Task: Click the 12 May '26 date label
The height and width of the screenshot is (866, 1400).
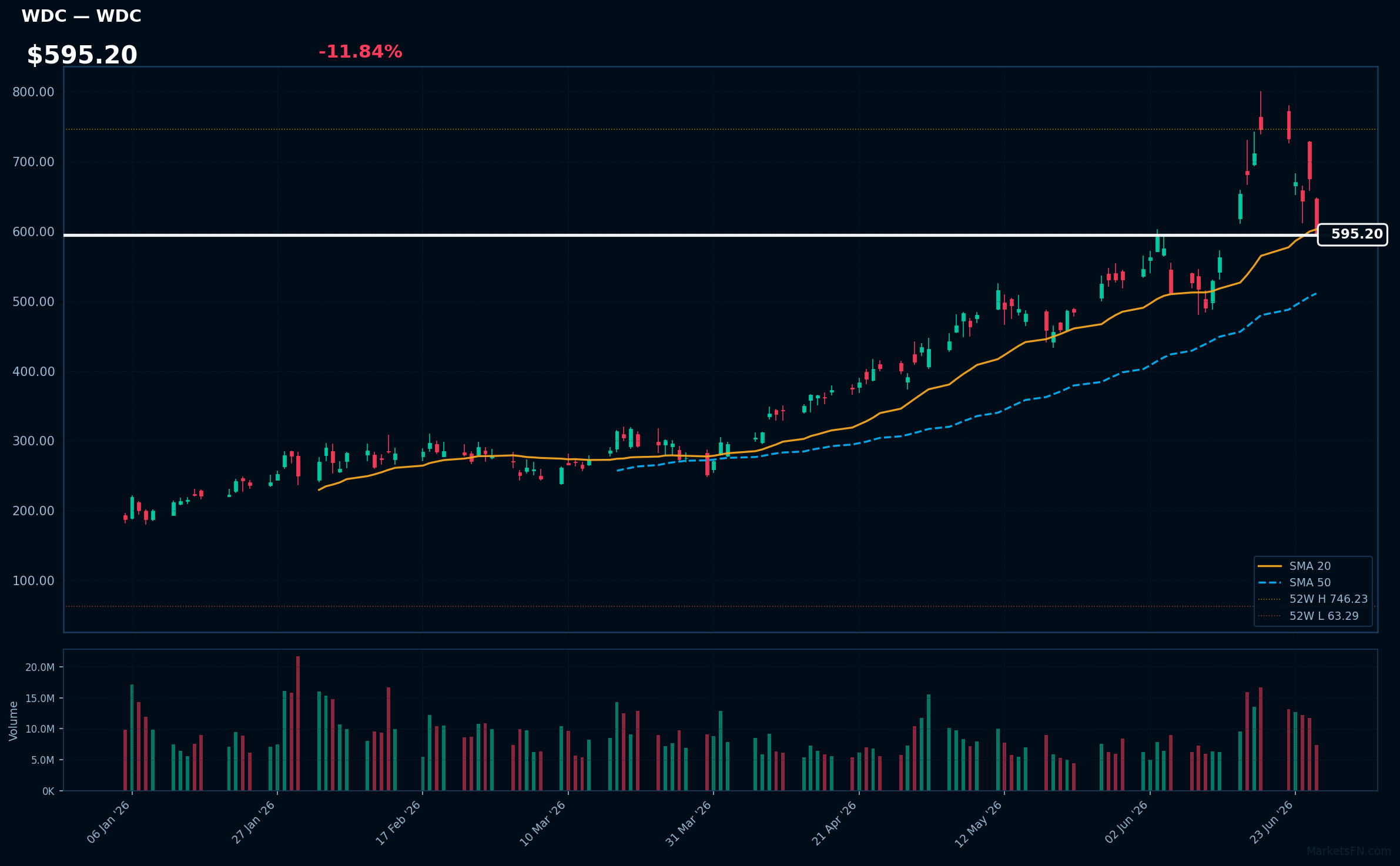Action: [x=979, y=824]
